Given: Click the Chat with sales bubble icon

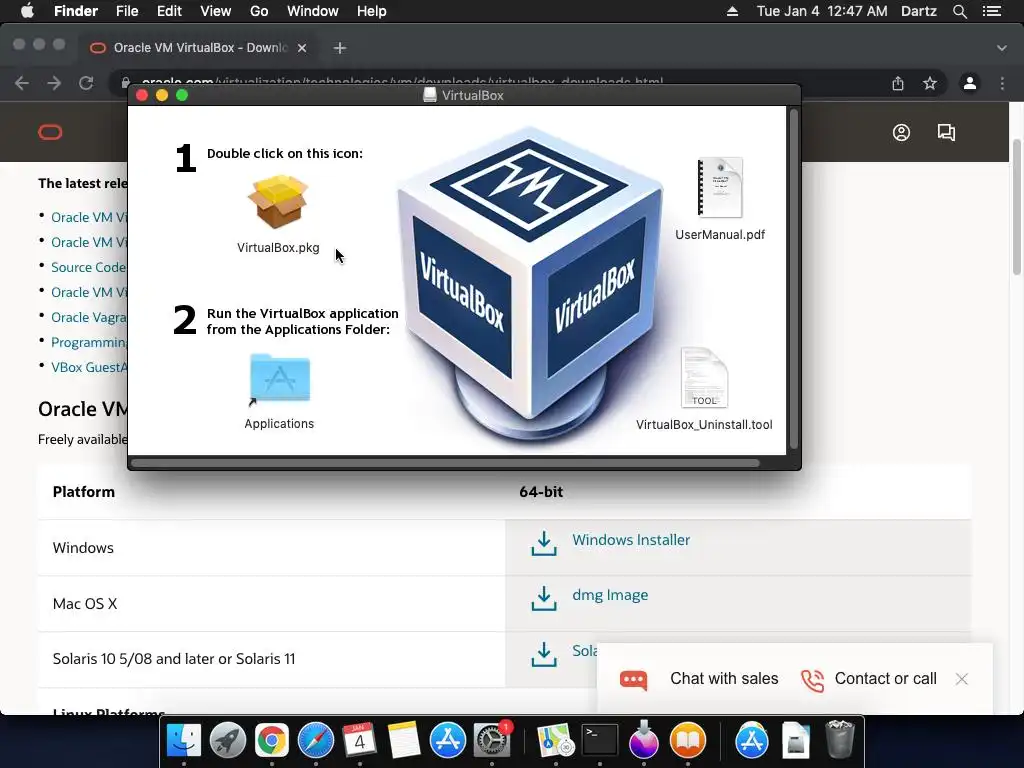Looking at the screenshot, I should click(x=633, y=680).
